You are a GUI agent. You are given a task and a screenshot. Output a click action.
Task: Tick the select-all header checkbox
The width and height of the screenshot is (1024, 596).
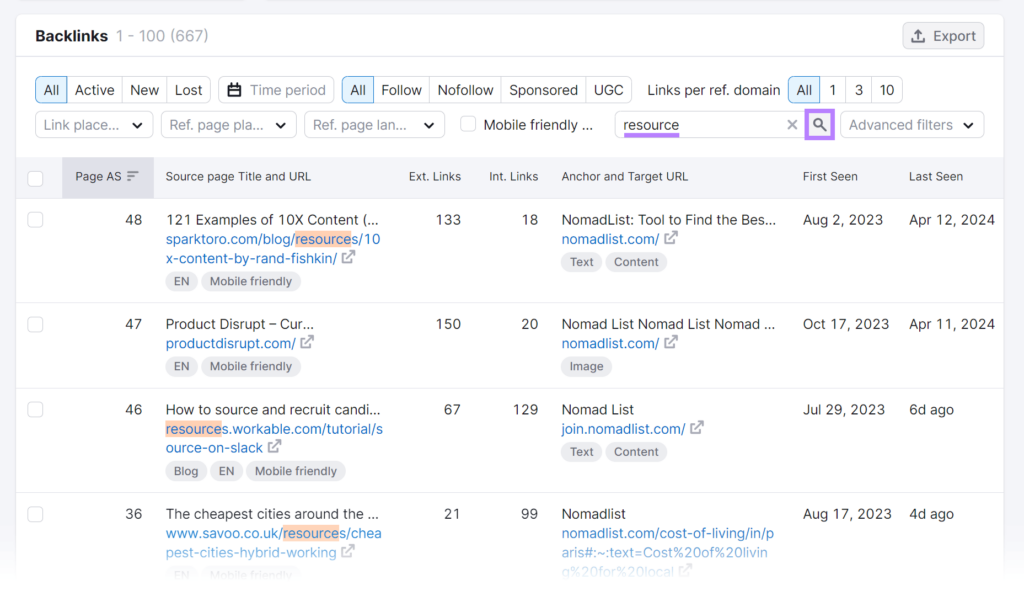[x=35, y=178]
